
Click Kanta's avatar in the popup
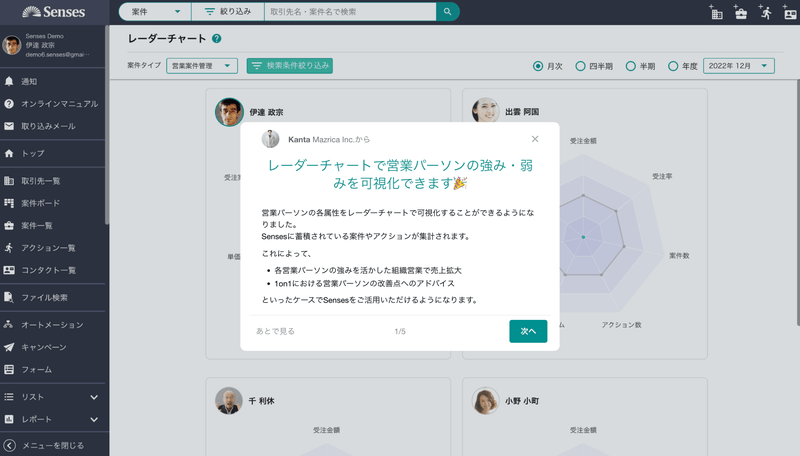pyautogui.click(x=270, y=139)
